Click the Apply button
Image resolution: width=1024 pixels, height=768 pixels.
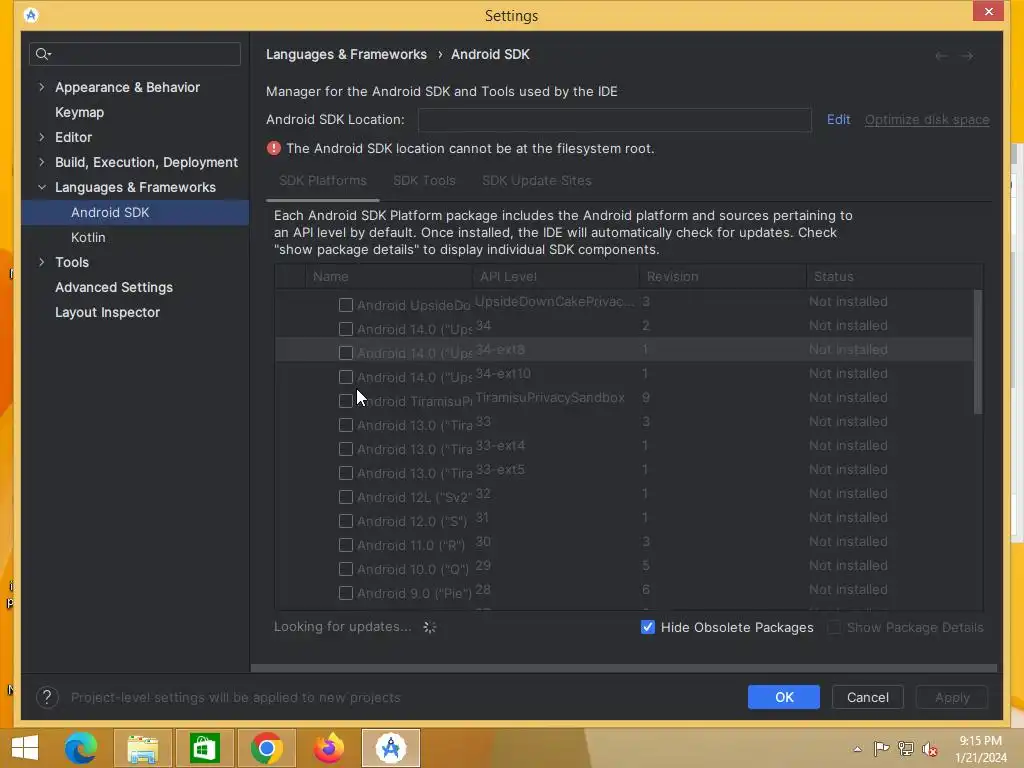(x=952, y=697)
